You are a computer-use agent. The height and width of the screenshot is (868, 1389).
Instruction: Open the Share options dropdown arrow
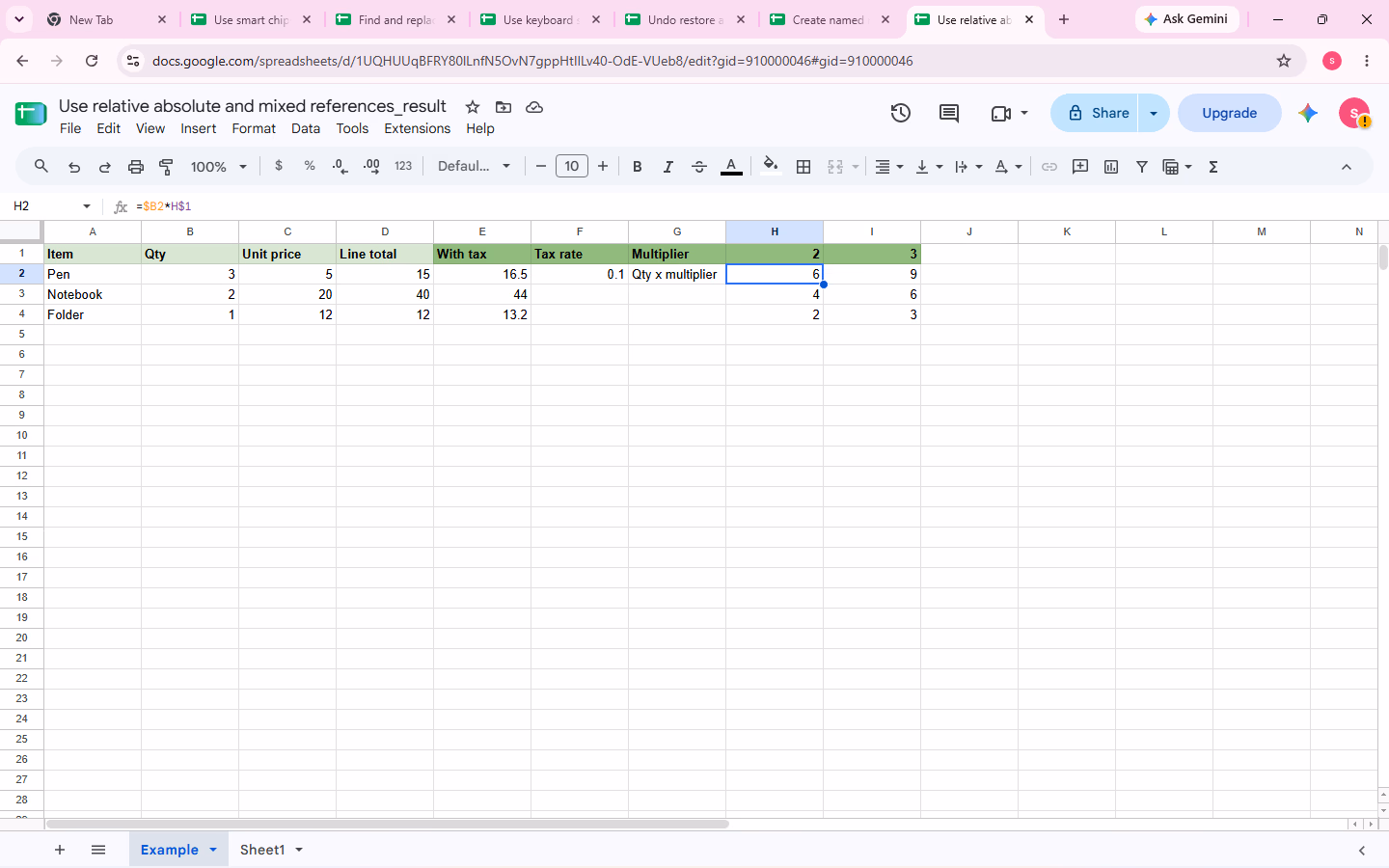1154,113
